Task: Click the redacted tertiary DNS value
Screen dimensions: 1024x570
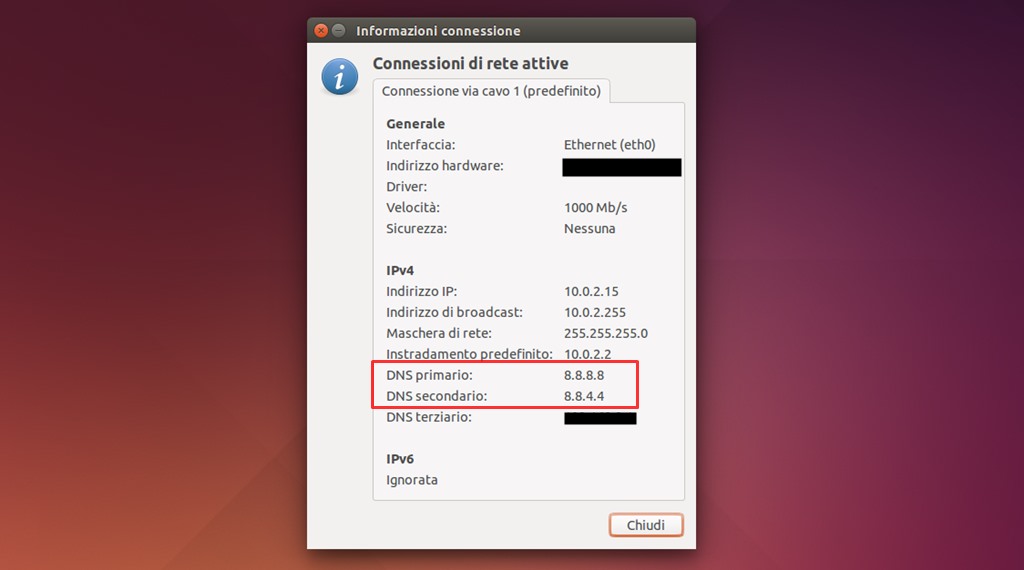Action: pos(600,418)
